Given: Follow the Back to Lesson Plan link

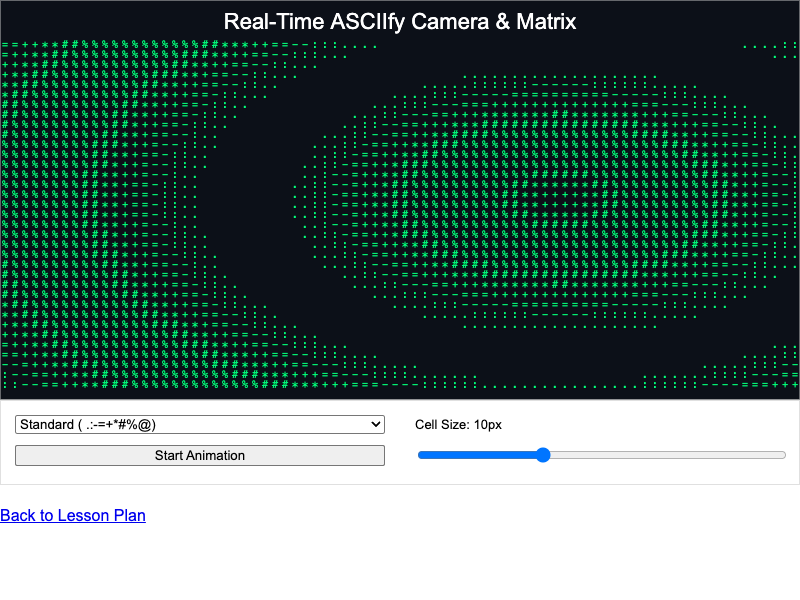Looking at the screenshot, I should point(73,515).
